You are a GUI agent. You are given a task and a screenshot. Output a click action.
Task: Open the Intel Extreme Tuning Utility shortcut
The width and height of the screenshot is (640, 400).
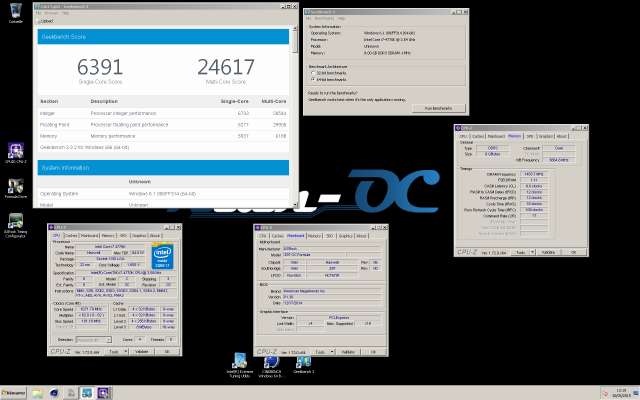[x=240, y=365]
